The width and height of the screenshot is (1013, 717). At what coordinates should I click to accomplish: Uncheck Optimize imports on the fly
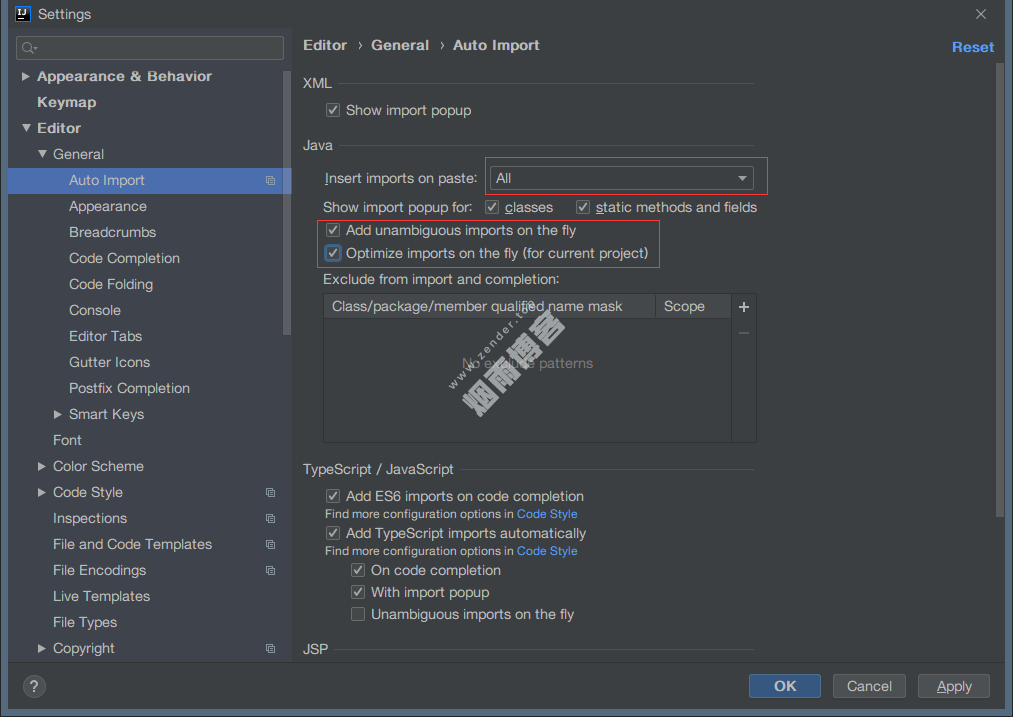(334, 253)
